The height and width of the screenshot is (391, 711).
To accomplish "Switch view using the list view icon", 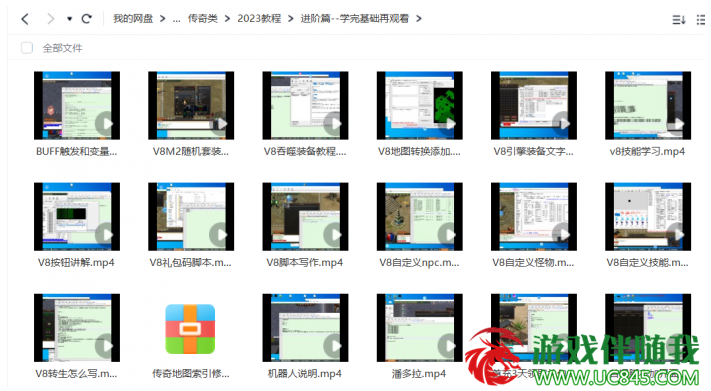I will click(701, 20).
